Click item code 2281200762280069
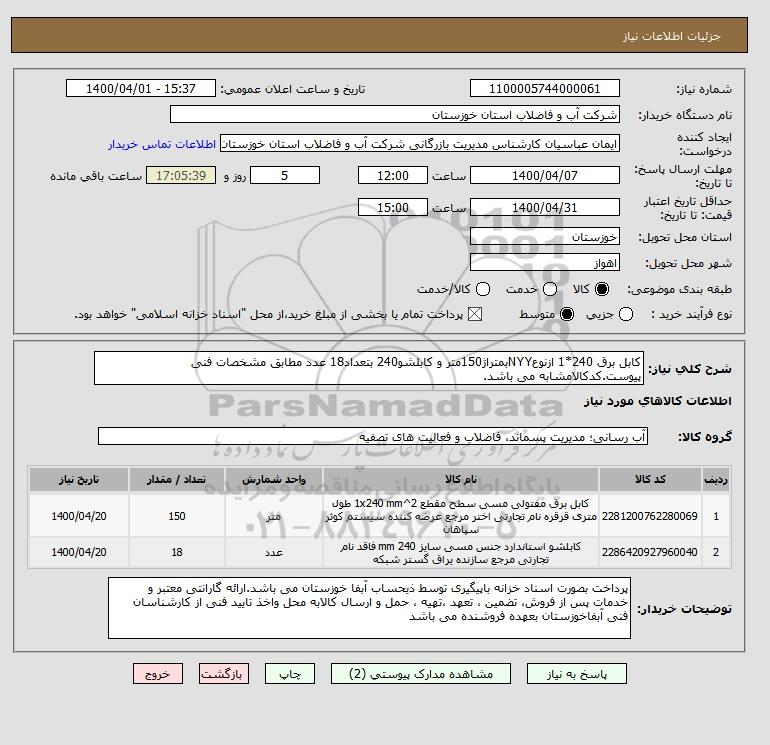The height and width of the screenshot is (745, 770). click(650, 516)
